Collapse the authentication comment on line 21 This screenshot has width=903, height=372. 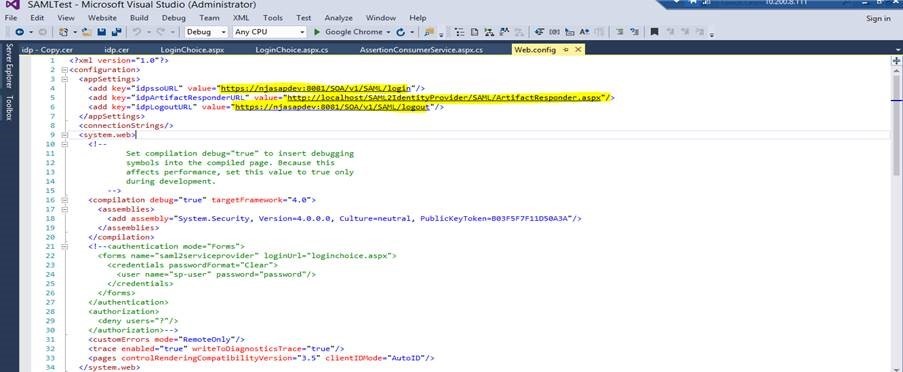point(64,246)
